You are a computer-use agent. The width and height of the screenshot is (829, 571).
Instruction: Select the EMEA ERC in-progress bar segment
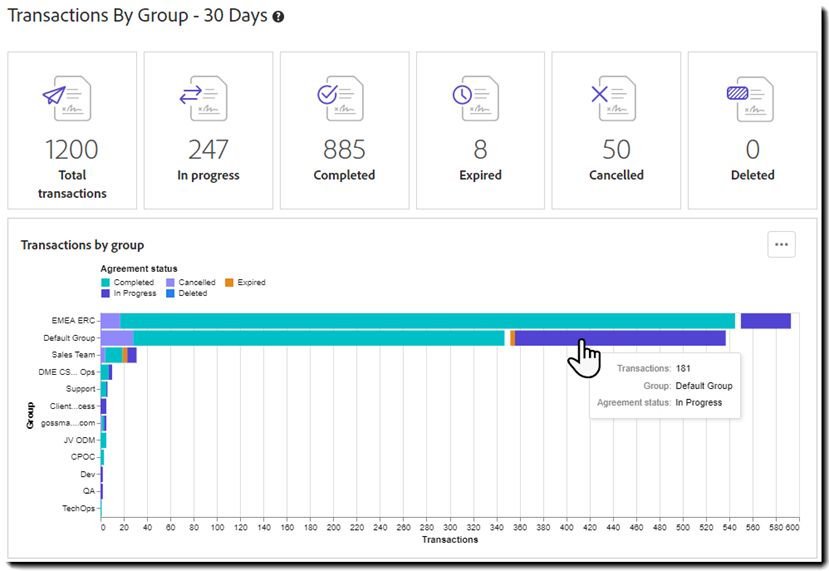pyautogui.click(x=766, y=321)
